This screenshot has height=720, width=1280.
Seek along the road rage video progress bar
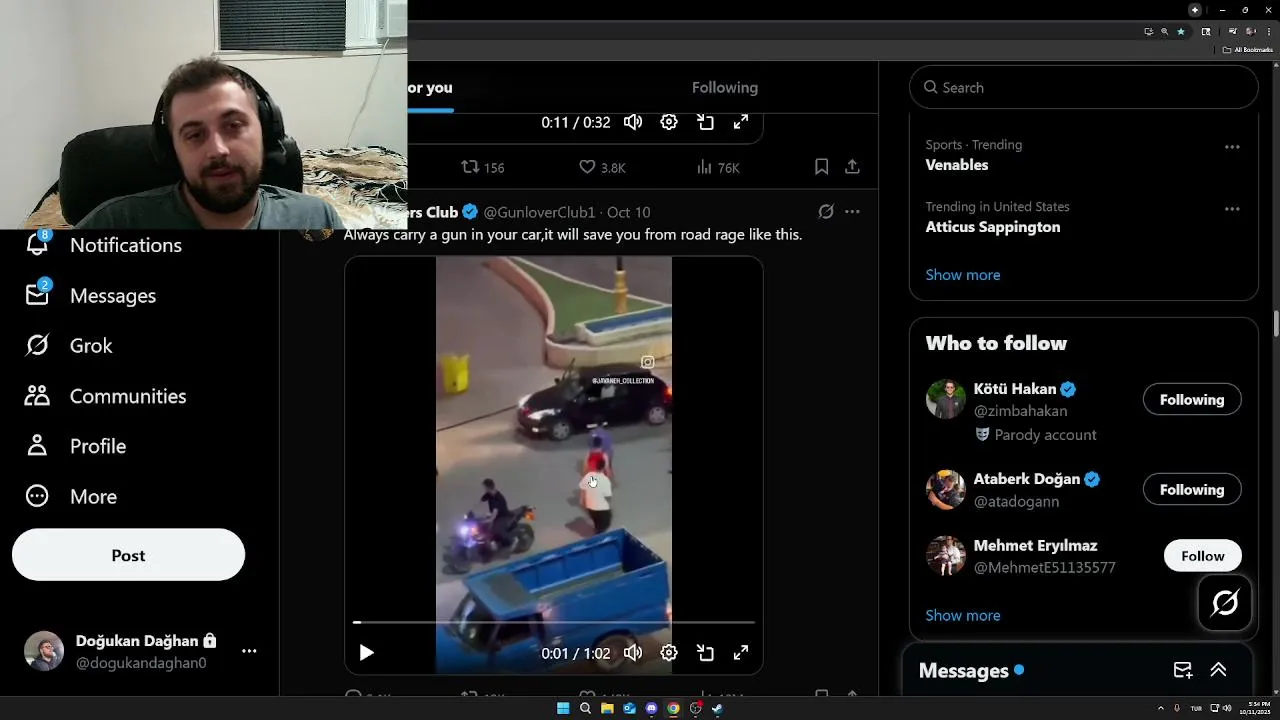tap(554, 622)
